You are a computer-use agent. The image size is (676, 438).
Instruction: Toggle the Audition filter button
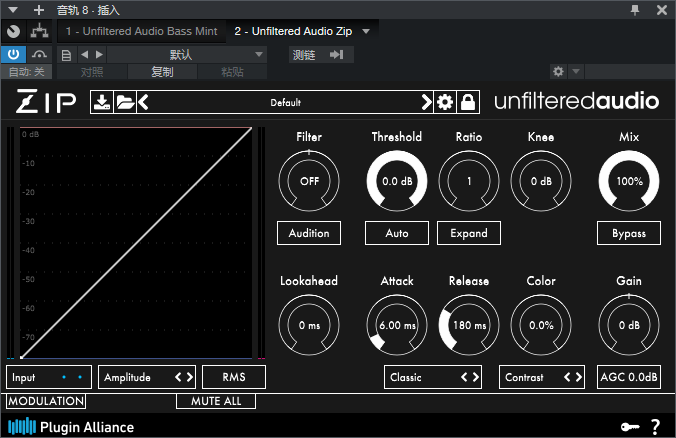(309, 233)
